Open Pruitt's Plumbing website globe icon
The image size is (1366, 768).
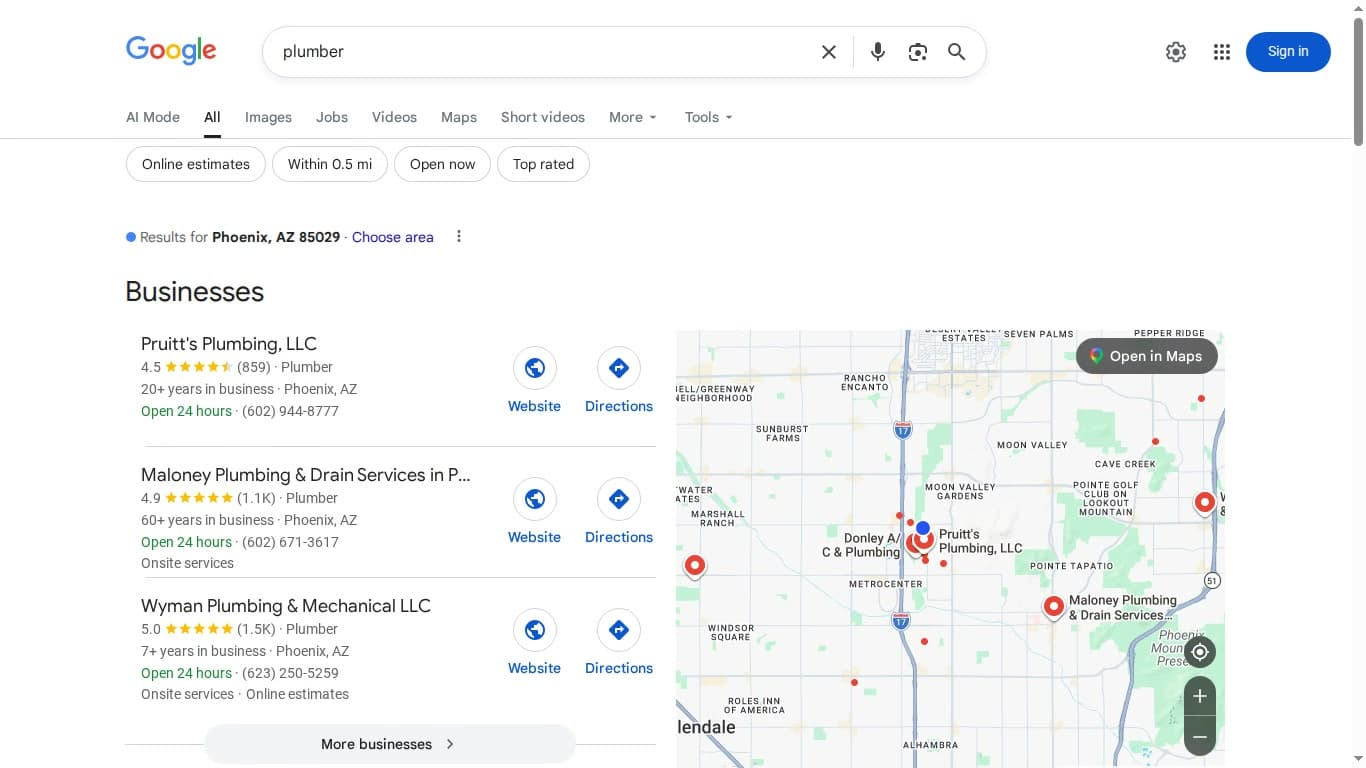point(535,368)
